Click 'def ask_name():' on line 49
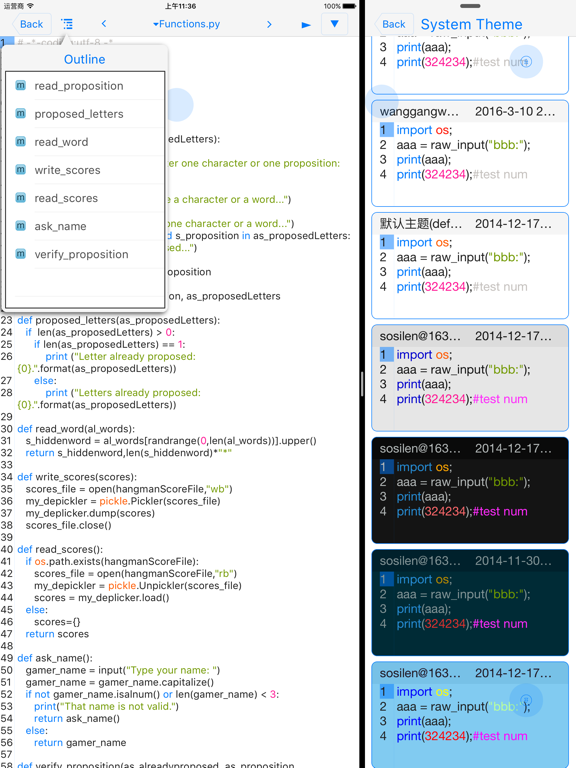This screenshot has height=768, width=576. (54, 658)
